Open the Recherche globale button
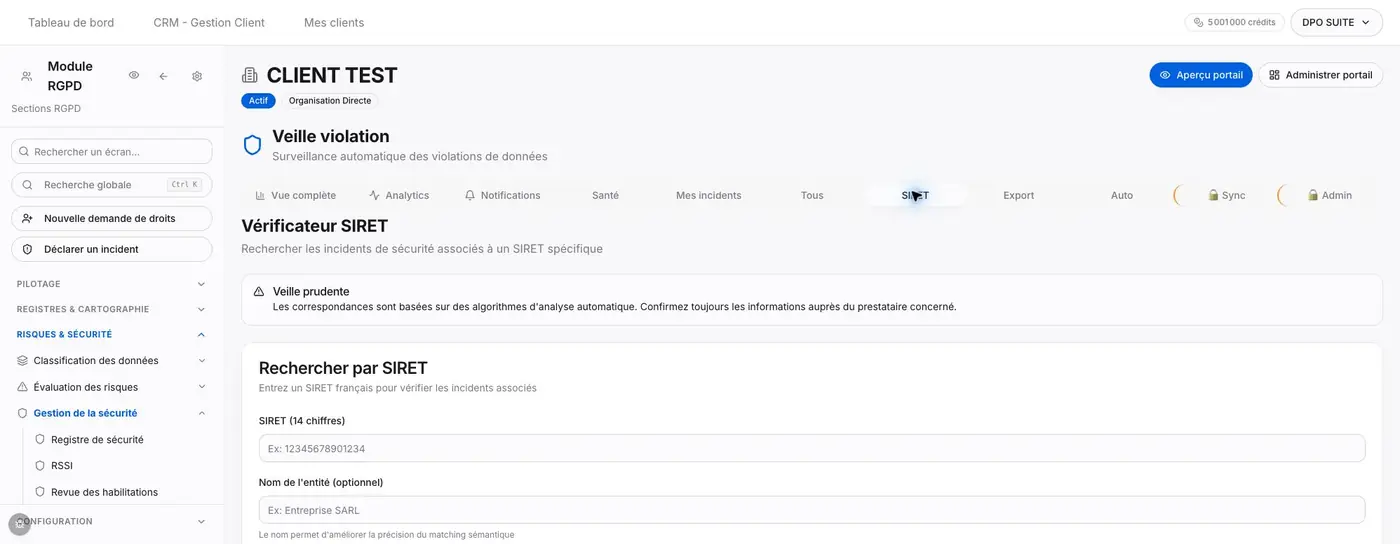 pyautogui.click(x=112, y=185)
